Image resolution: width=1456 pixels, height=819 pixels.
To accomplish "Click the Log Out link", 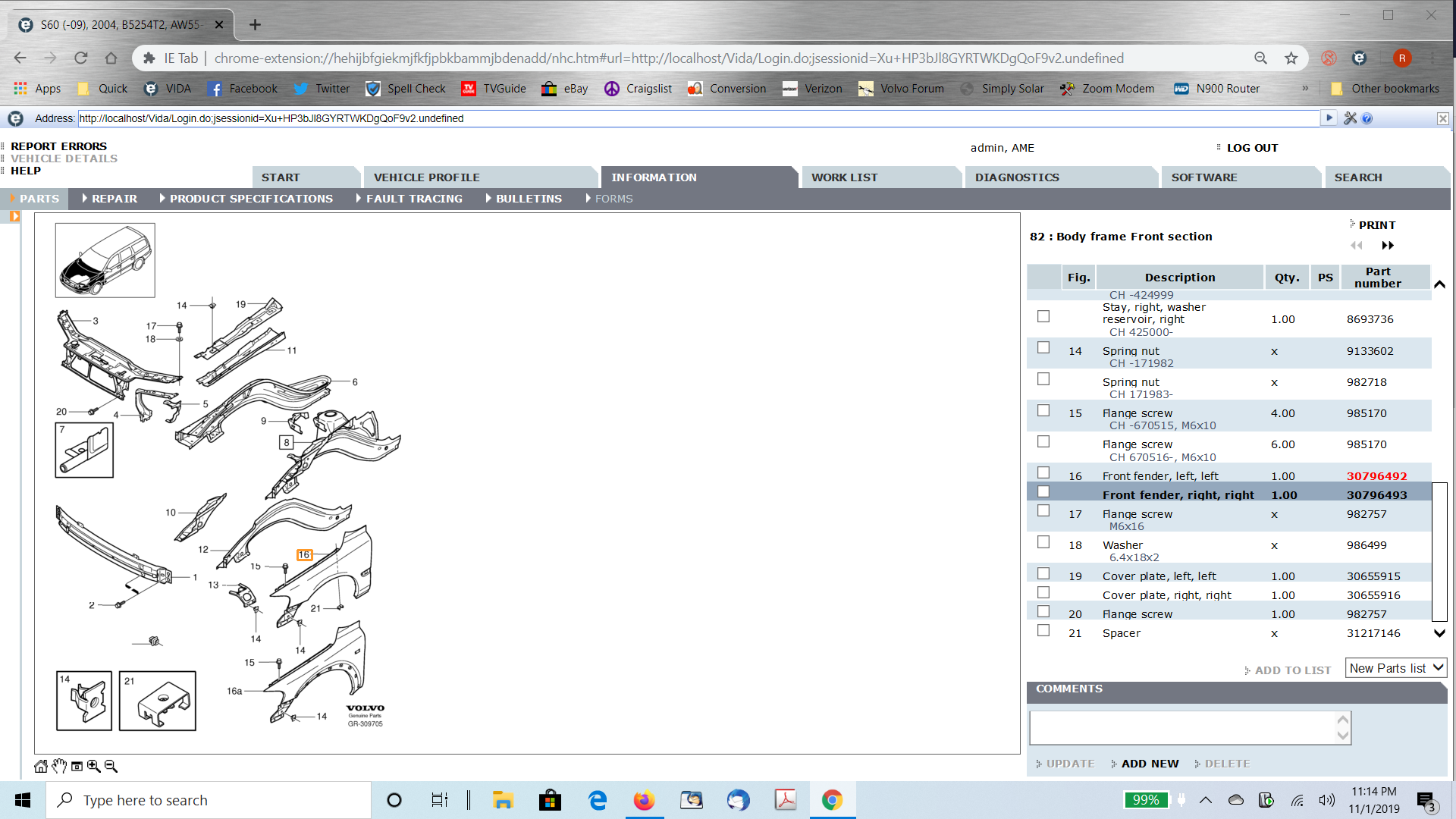I will tap(1252, 148).
